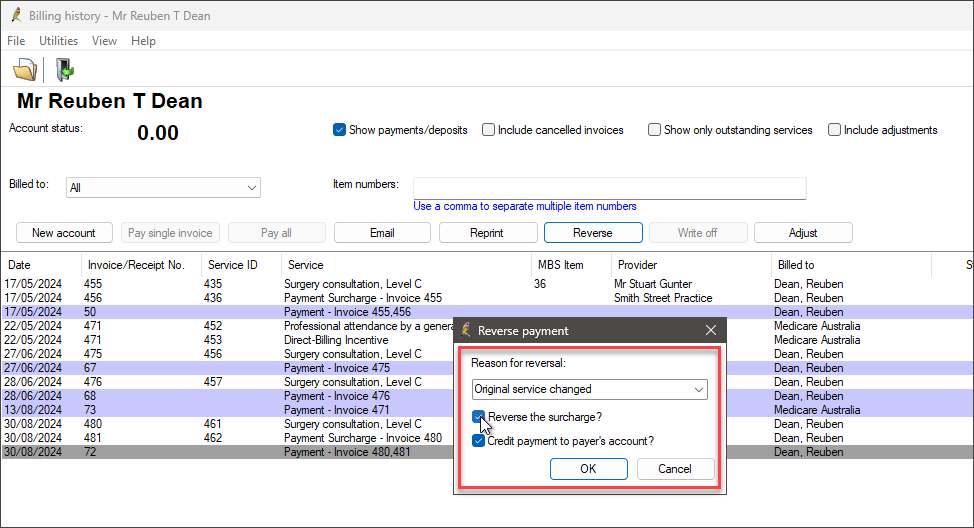The width and height of the screenshot is (974, 528).
Task: Click the exit door toolbar icon
Action: coord(64,70)
